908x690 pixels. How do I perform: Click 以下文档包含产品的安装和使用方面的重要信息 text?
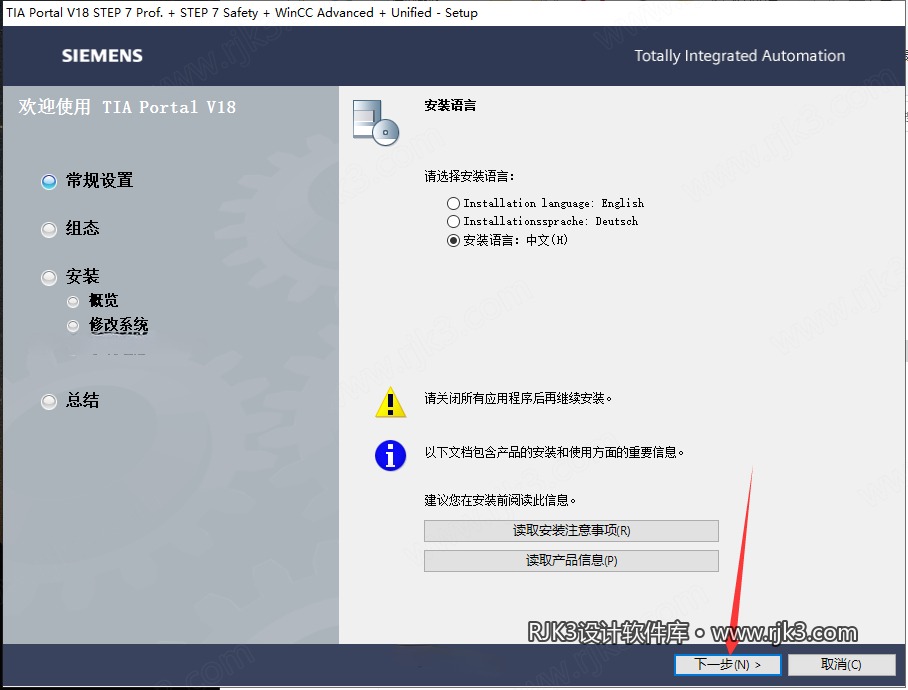(x=554, y=452)
